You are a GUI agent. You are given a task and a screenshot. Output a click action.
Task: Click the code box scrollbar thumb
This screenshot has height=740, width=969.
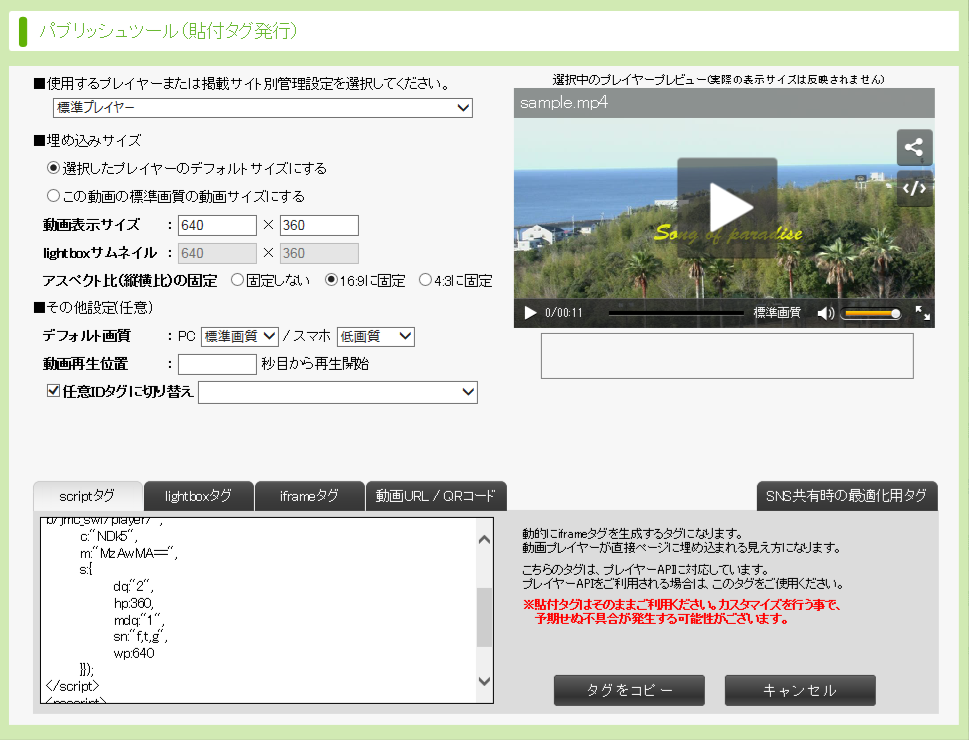pyautogui.click(x=484, y=617)
